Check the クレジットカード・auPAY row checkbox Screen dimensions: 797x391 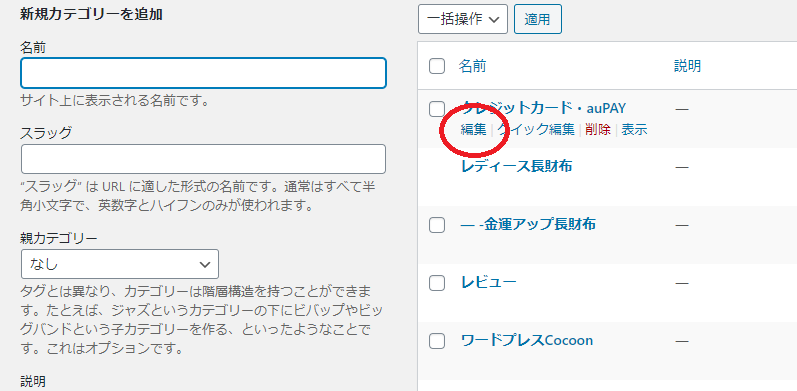click(x=437, y=109)
